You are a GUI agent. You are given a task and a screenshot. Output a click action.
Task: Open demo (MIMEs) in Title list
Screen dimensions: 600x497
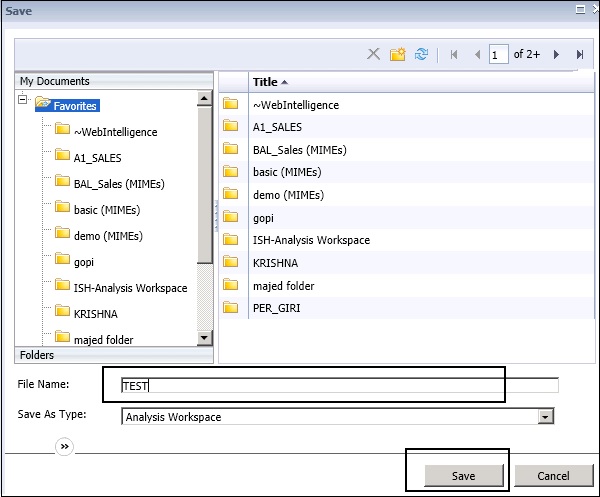click(289, 195)
